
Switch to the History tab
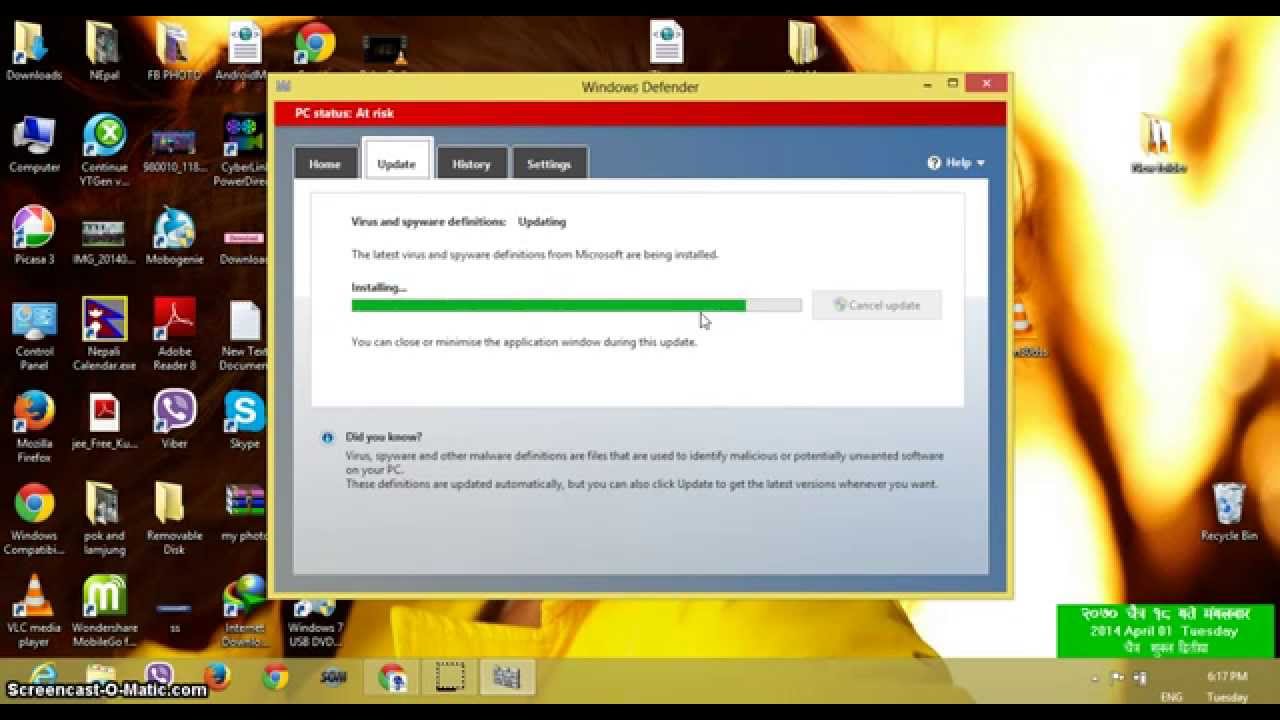471,164
